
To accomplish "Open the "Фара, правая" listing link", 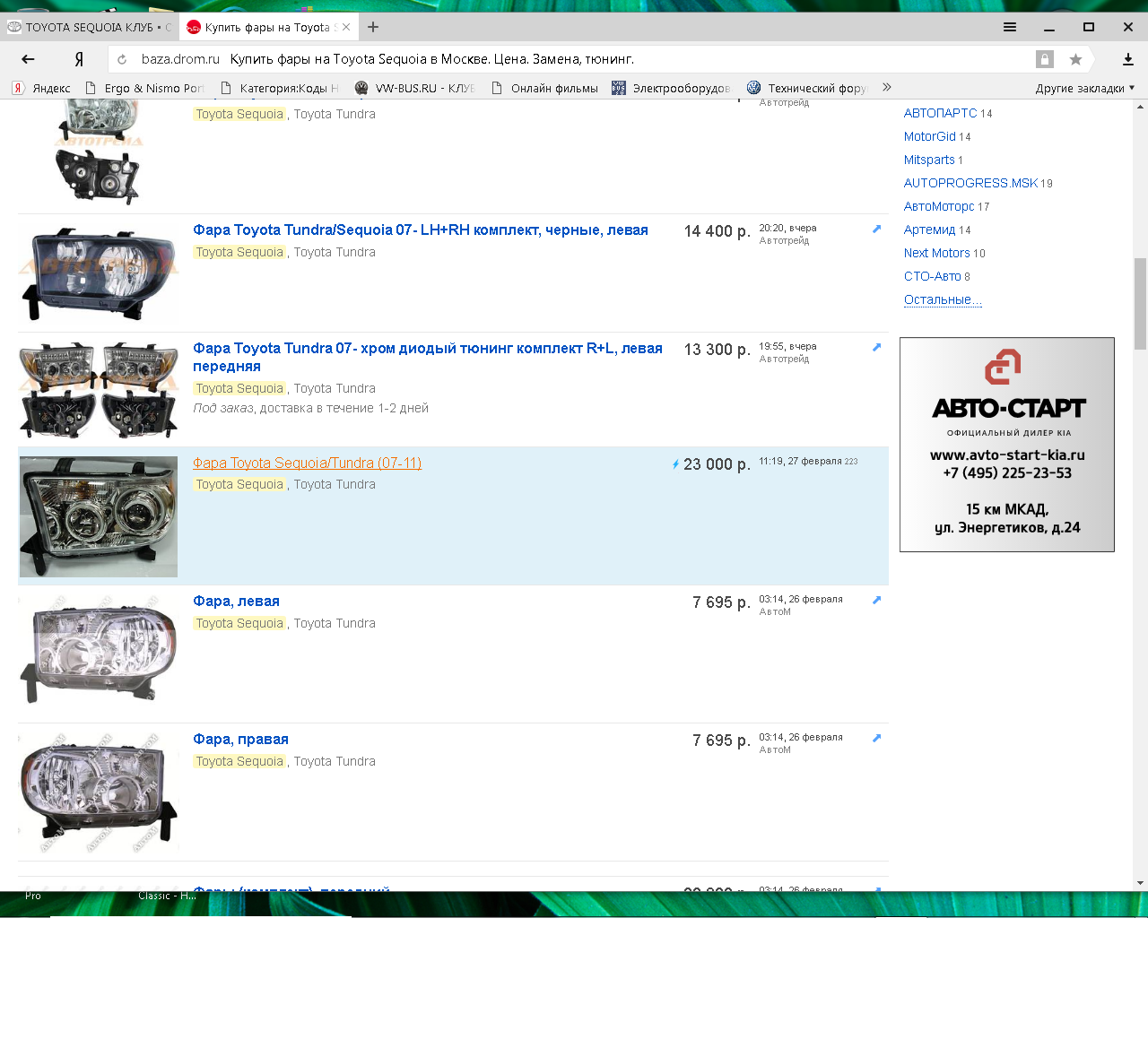I will (240, 740).
